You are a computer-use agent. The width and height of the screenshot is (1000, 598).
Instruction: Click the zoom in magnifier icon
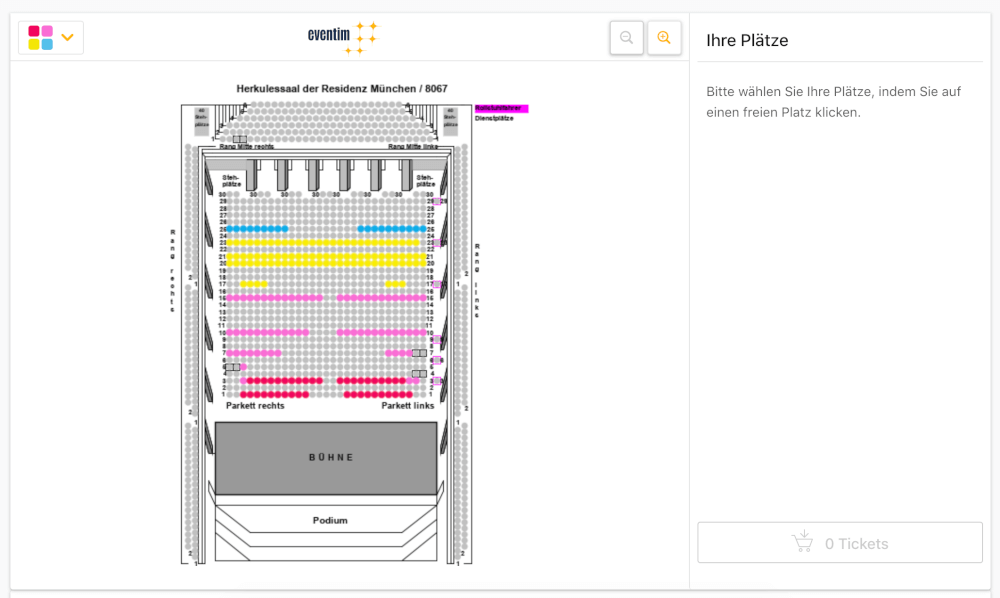click(x=664, y=38)
